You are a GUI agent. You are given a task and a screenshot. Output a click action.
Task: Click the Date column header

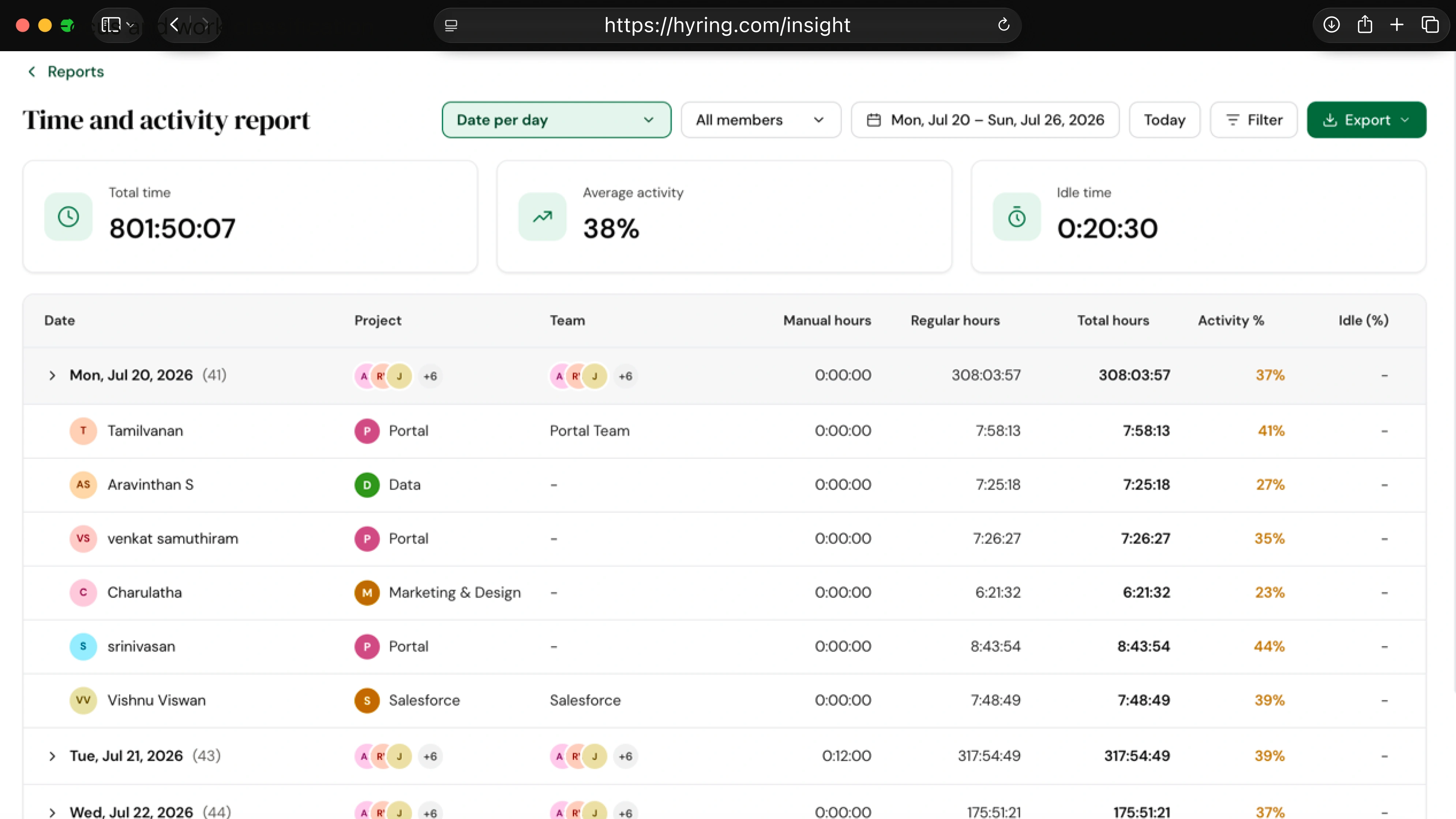(x=59, y=320)
